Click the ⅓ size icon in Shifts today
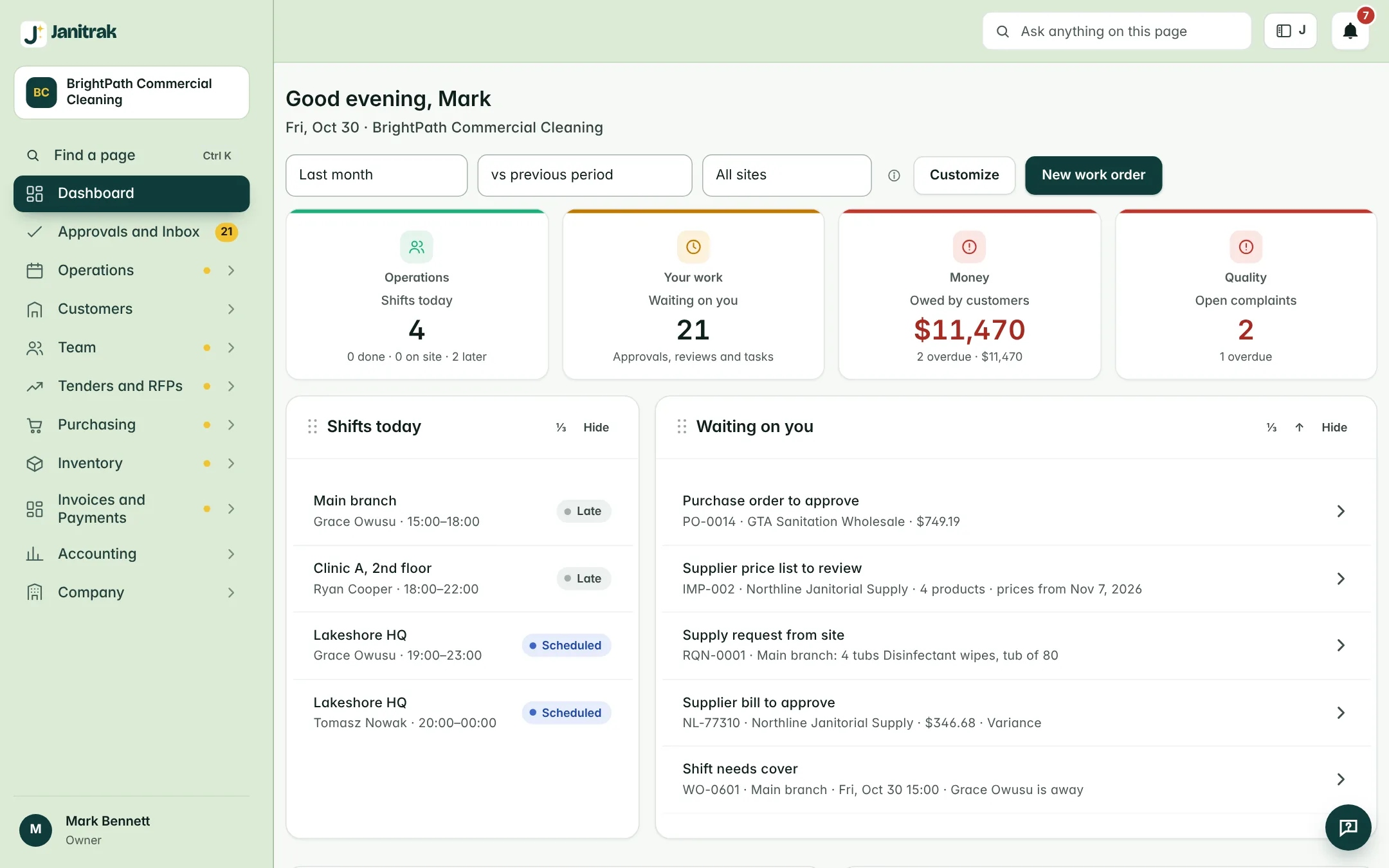 click(x=561, y=427)
